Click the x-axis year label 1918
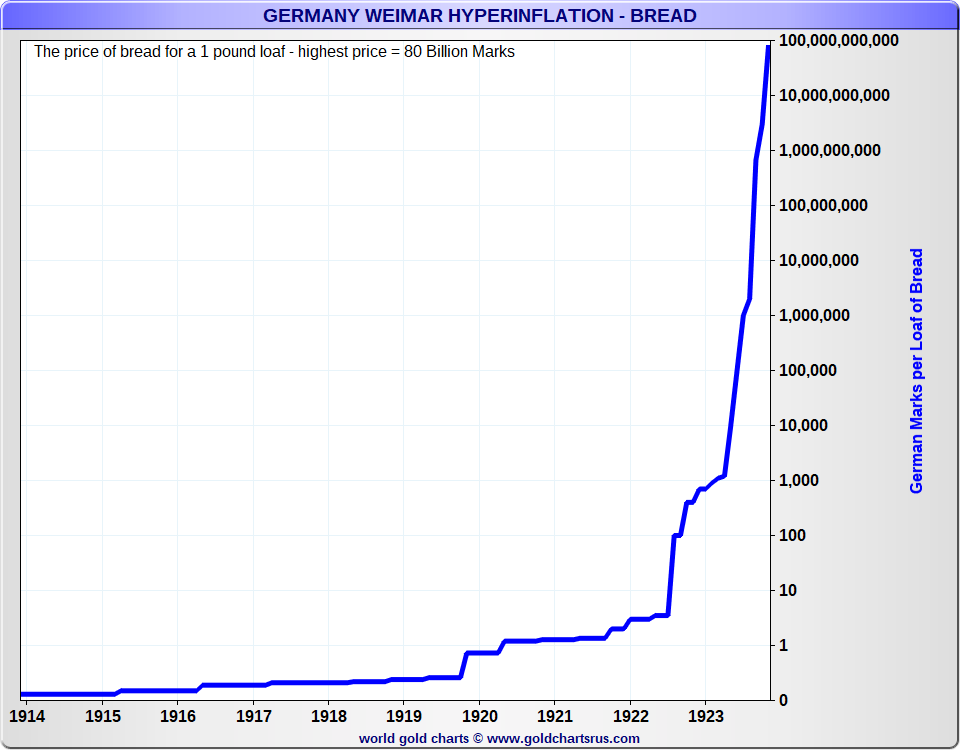The height and width of the screenshot is (750, 960). pyautogui.click(x=329, y=716)
